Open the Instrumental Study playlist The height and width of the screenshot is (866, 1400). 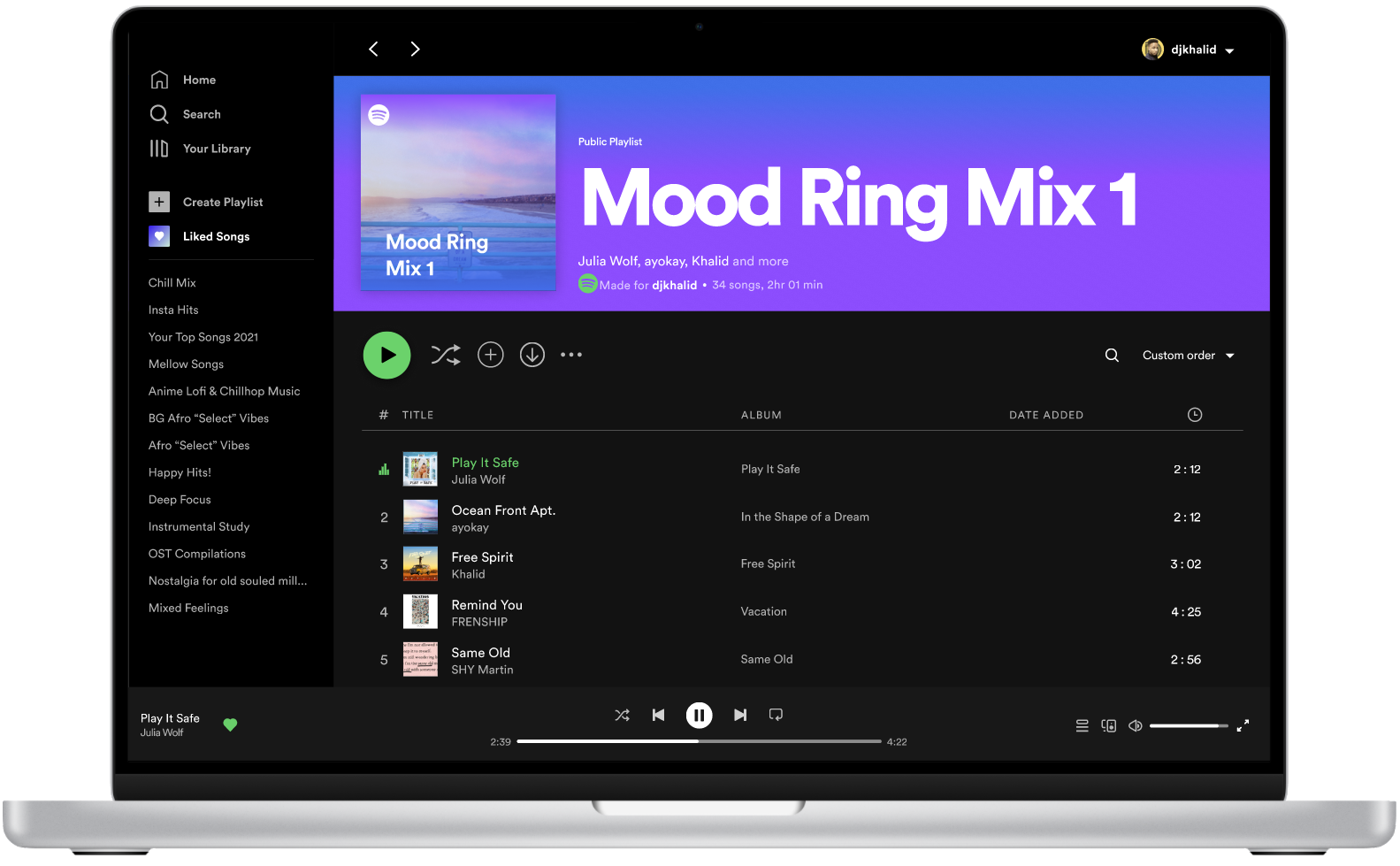199,526
